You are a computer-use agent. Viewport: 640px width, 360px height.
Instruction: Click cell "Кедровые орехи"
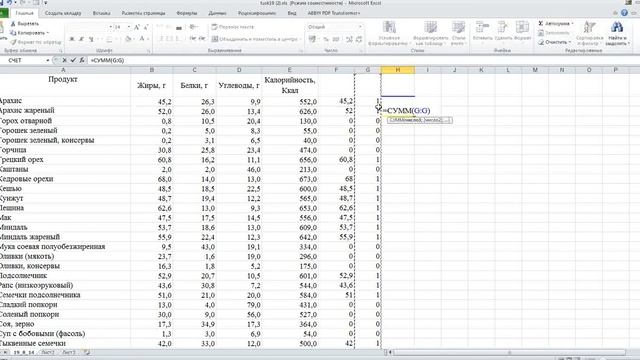pos(65,179)
